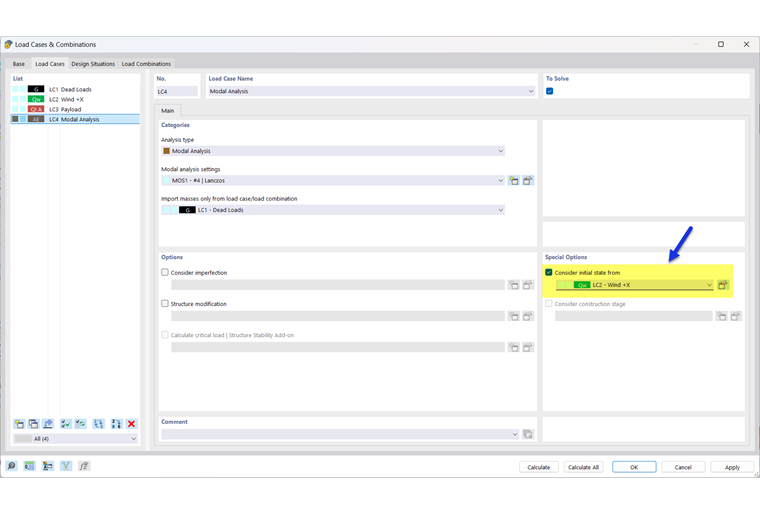Click the renumber load cases icon

click(x=116, y=424)
